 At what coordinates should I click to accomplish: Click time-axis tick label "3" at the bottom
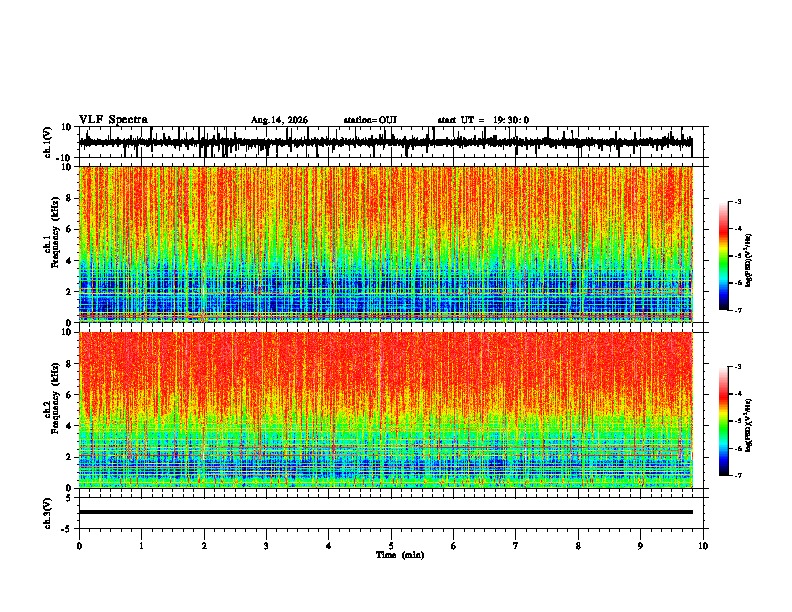coord(266,546)
